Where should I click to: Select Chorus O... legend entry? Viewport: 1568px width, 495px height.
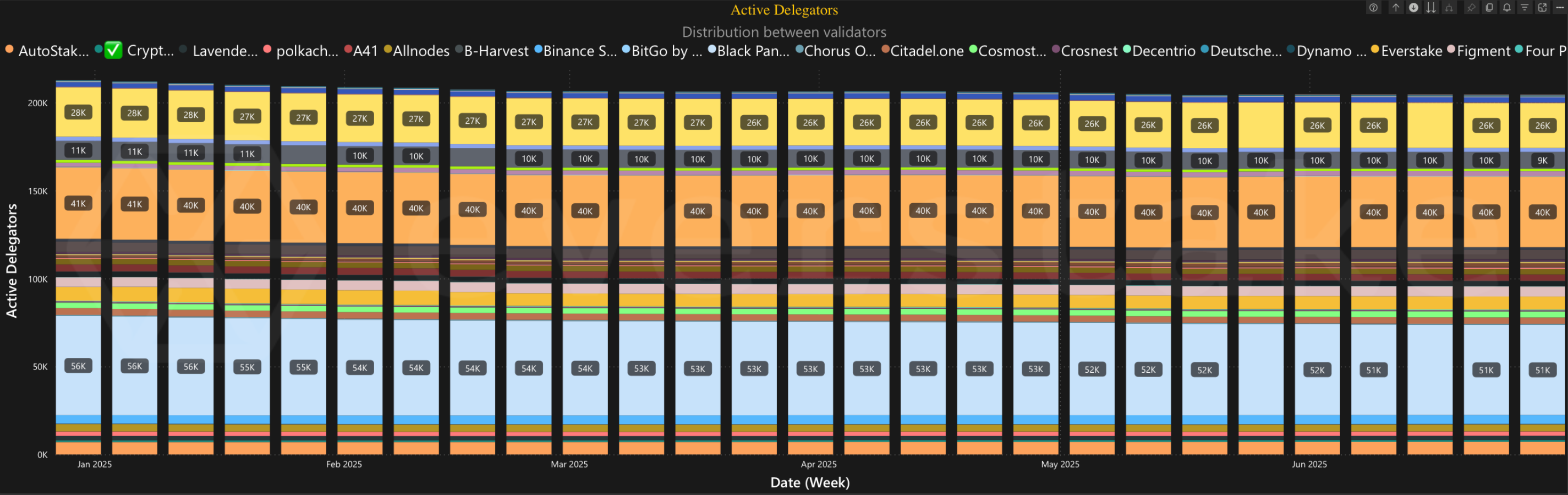[835, 51]
